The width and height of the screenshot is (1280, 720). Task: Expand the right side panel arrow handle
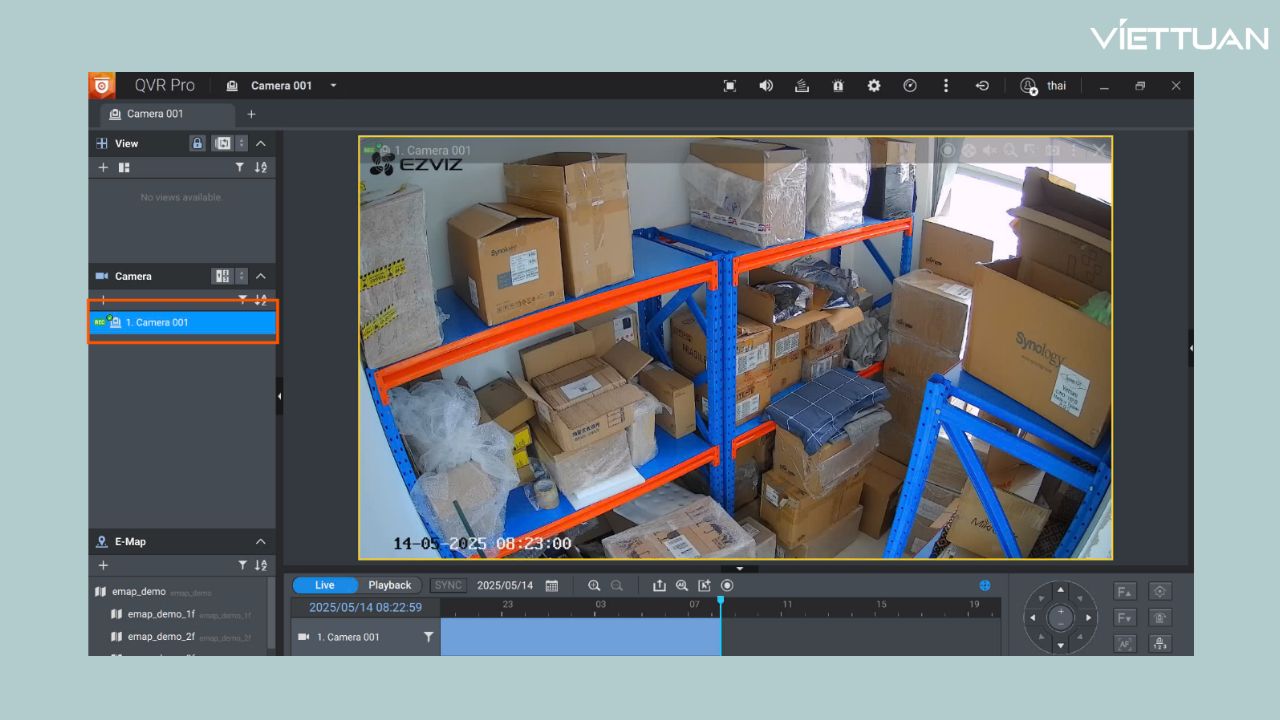coord(1190,347)
